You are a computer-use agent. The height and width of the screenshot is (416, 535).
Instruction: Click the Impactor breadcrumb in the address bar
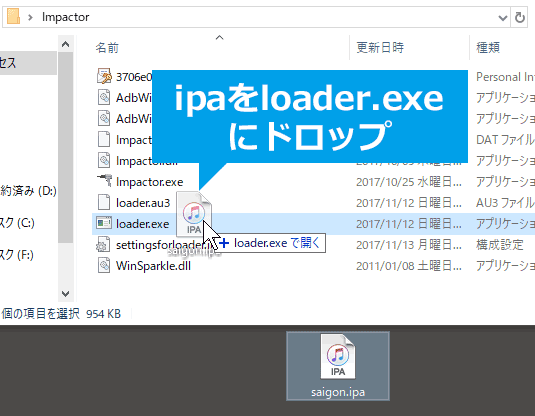[x=66, y=17]
